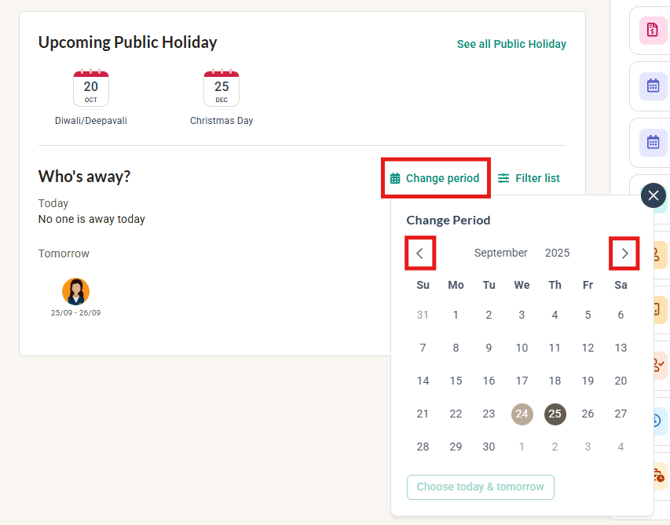The width and height of the screenshot is (670, 525).
Task: Go to the previous month in the calendar
Action: tap(420, 253)
